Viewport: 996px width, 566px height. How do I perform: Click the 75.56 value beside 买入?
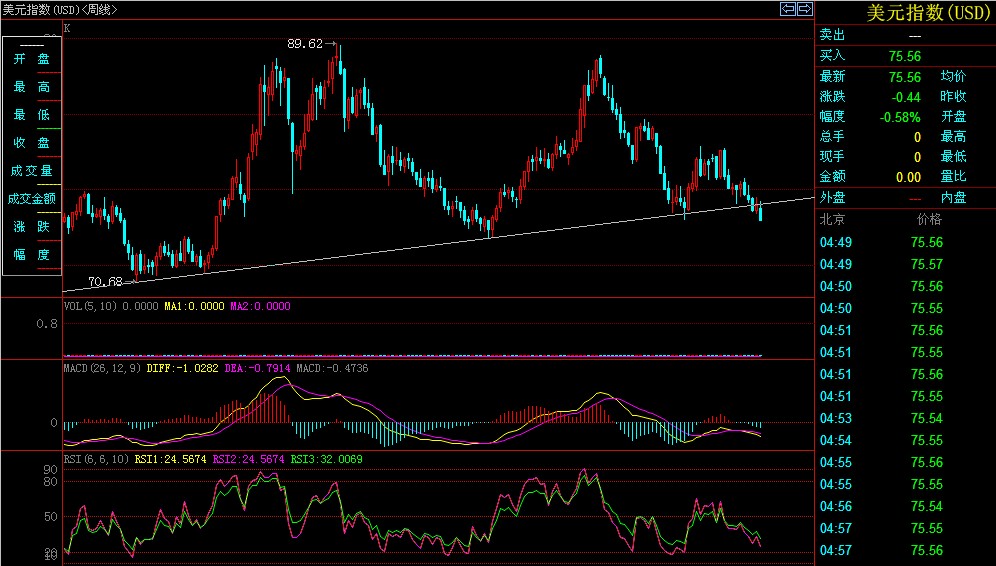(905, 57)
